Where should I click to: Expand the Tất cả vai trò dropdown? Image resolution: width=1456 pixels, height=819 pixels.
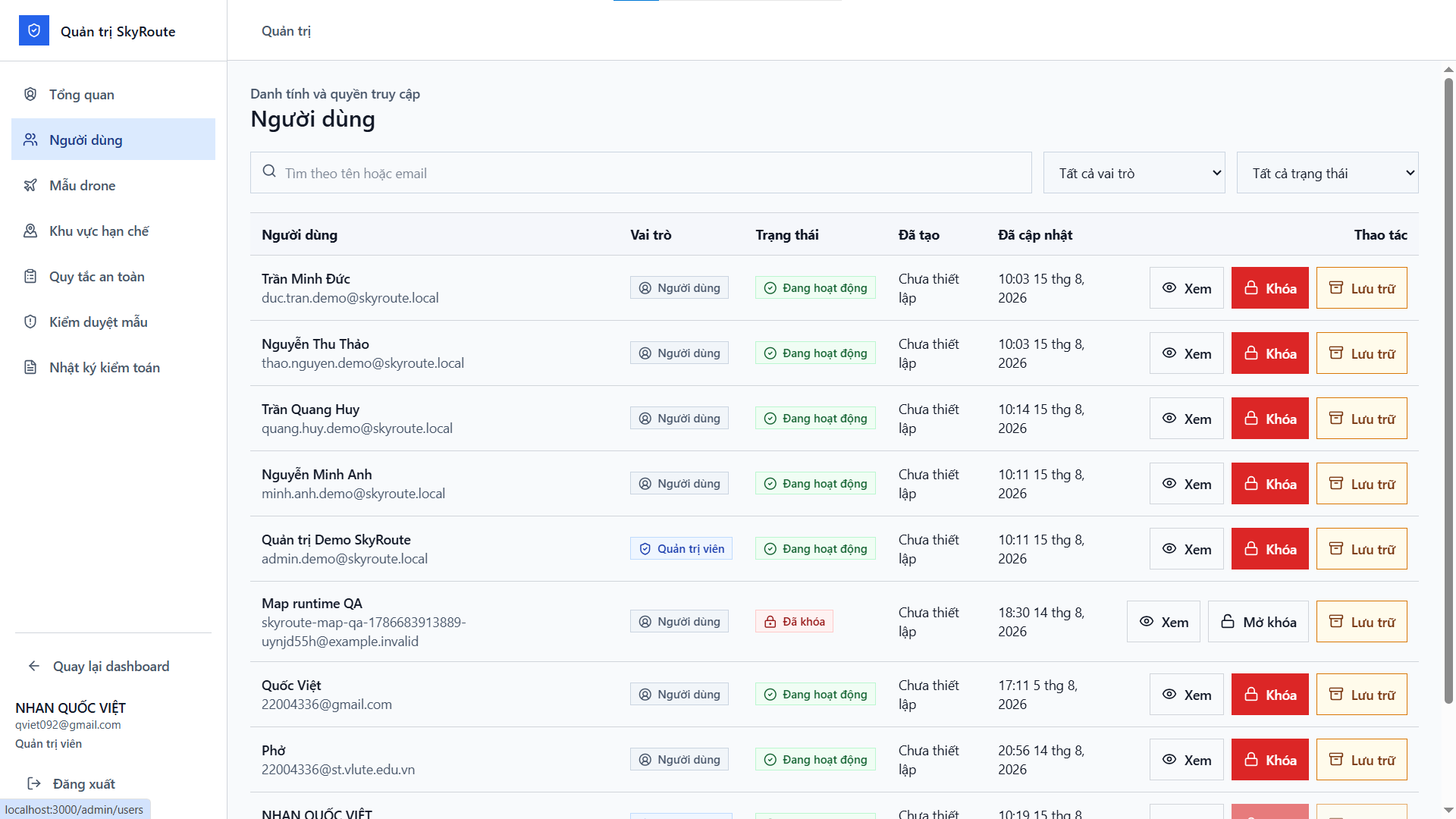click(1134, 173)
